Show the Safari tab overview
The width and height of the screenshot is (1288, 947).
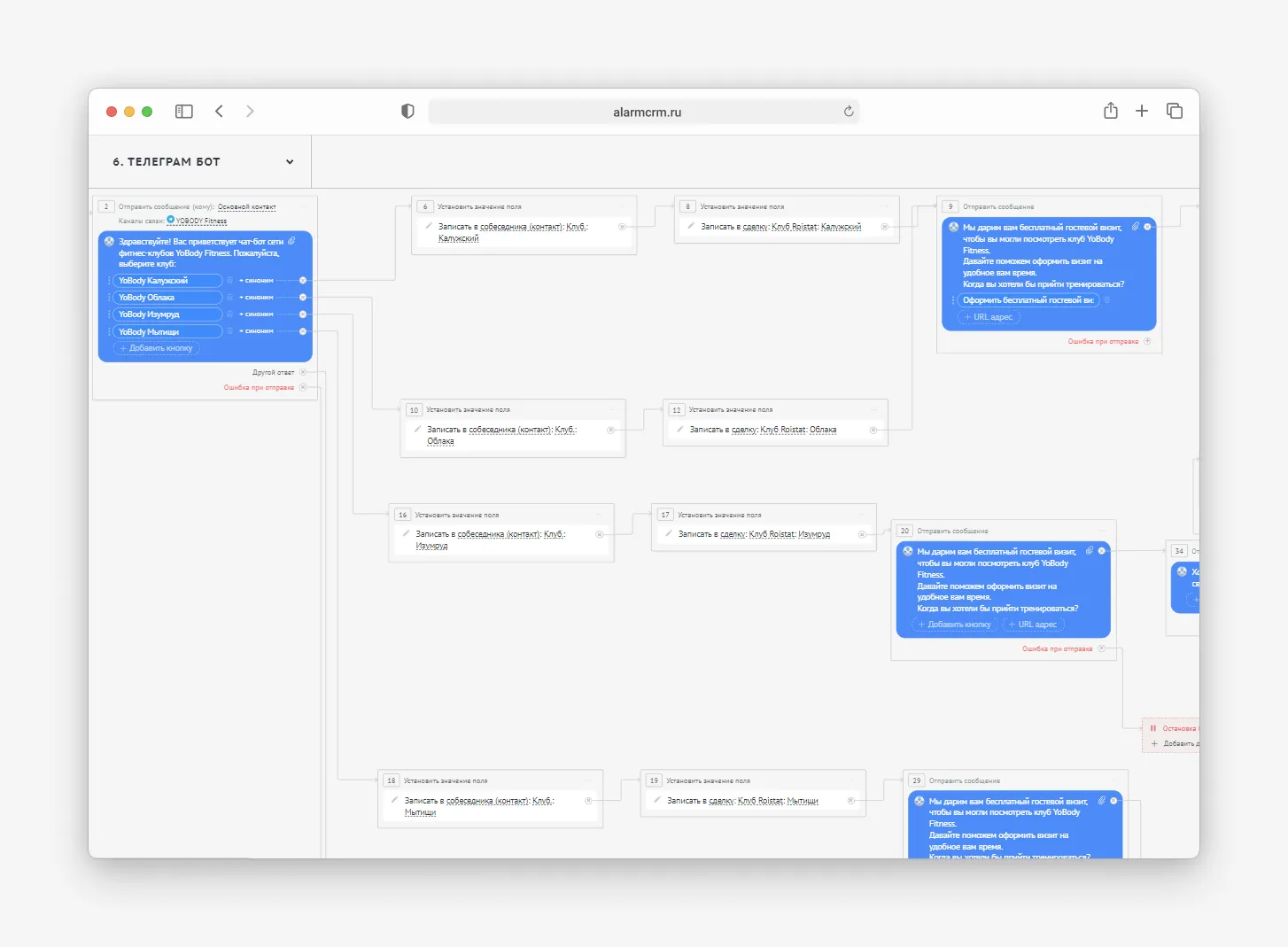click(x=1175, y=111)
